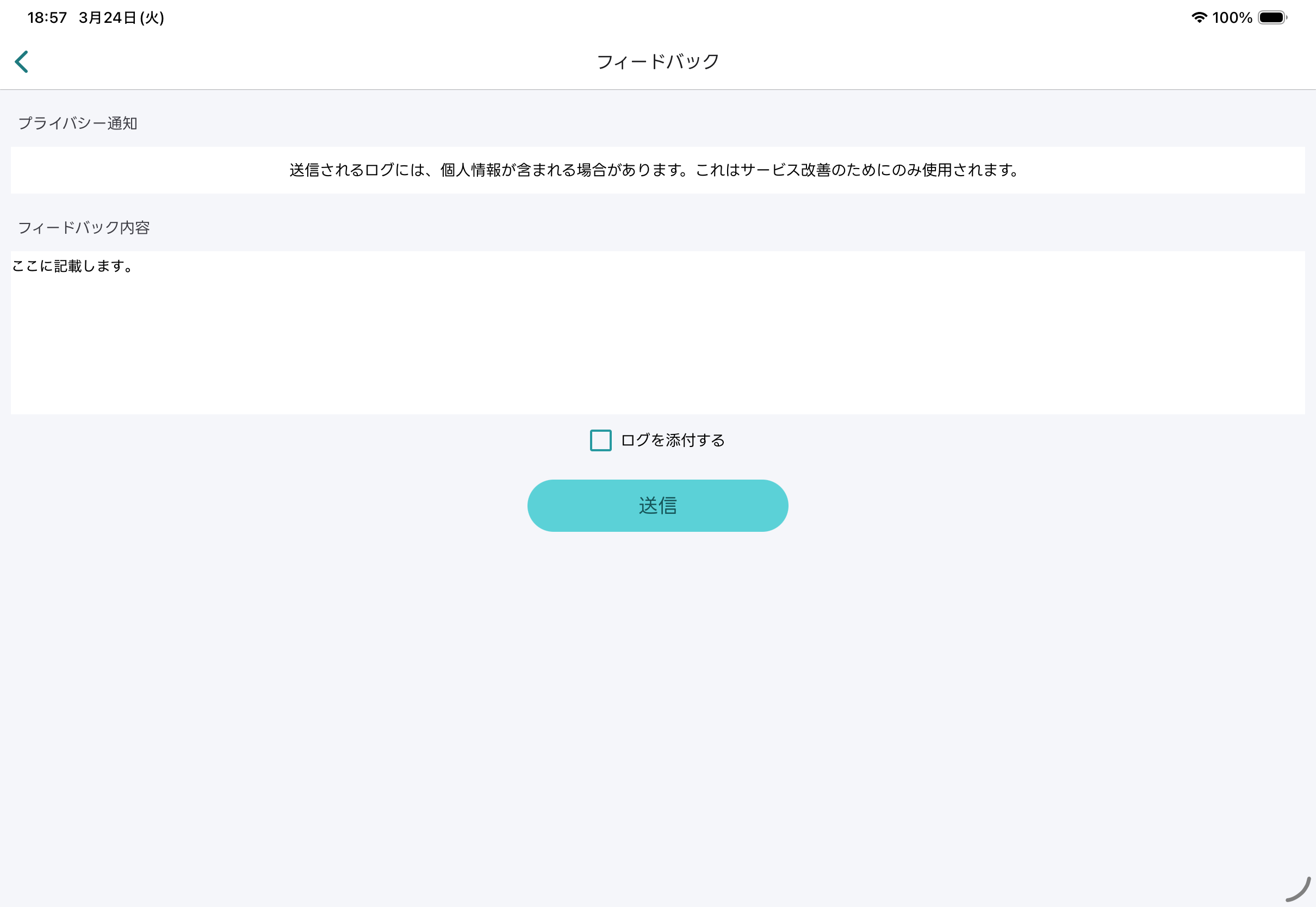Viewport: 1316px width, 907px height.
Task: Select the プライバシー通知 section header
Action: [78, 123]
